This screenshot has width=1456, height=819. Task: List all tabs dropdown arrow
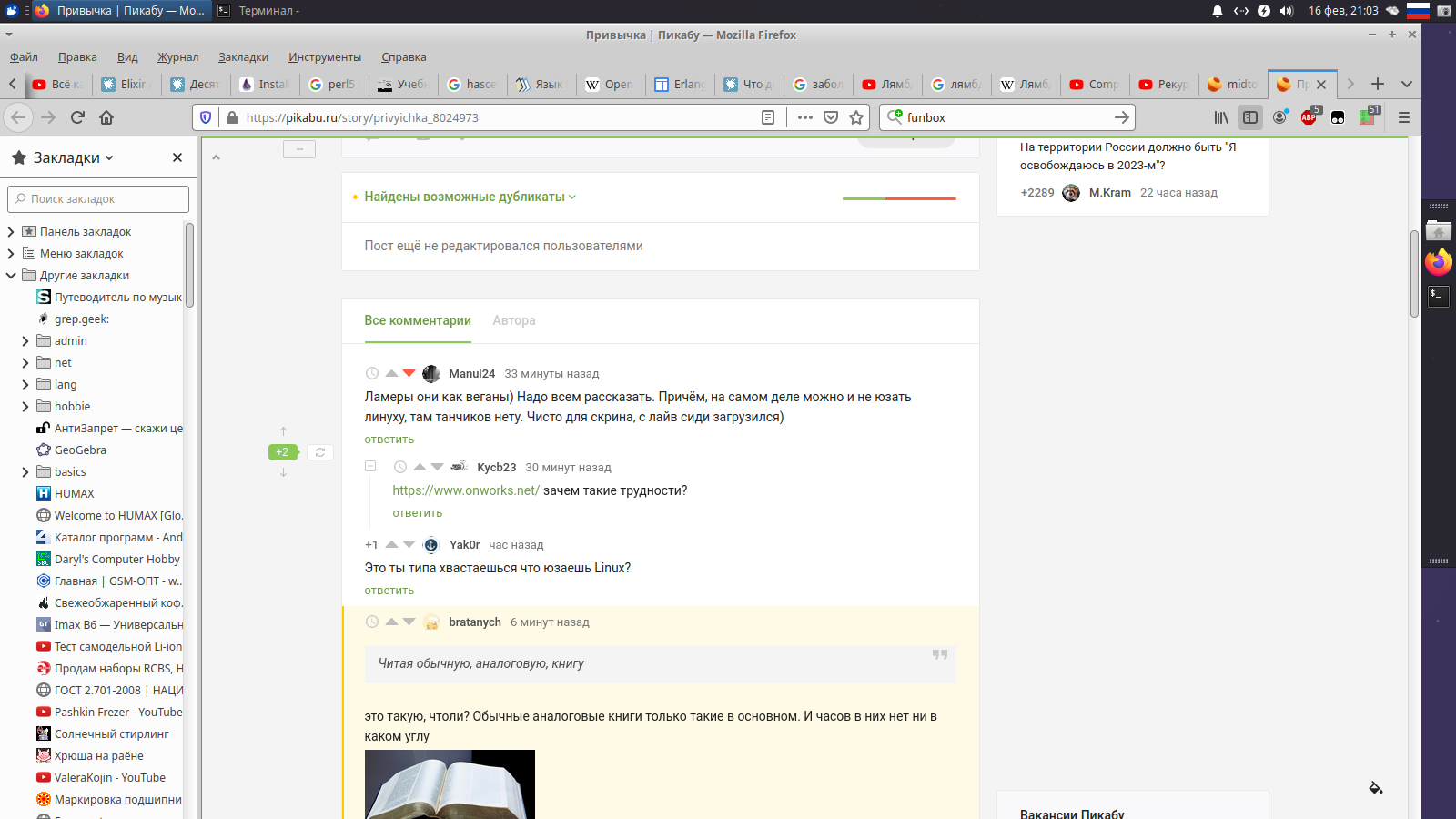(1407, 84)
